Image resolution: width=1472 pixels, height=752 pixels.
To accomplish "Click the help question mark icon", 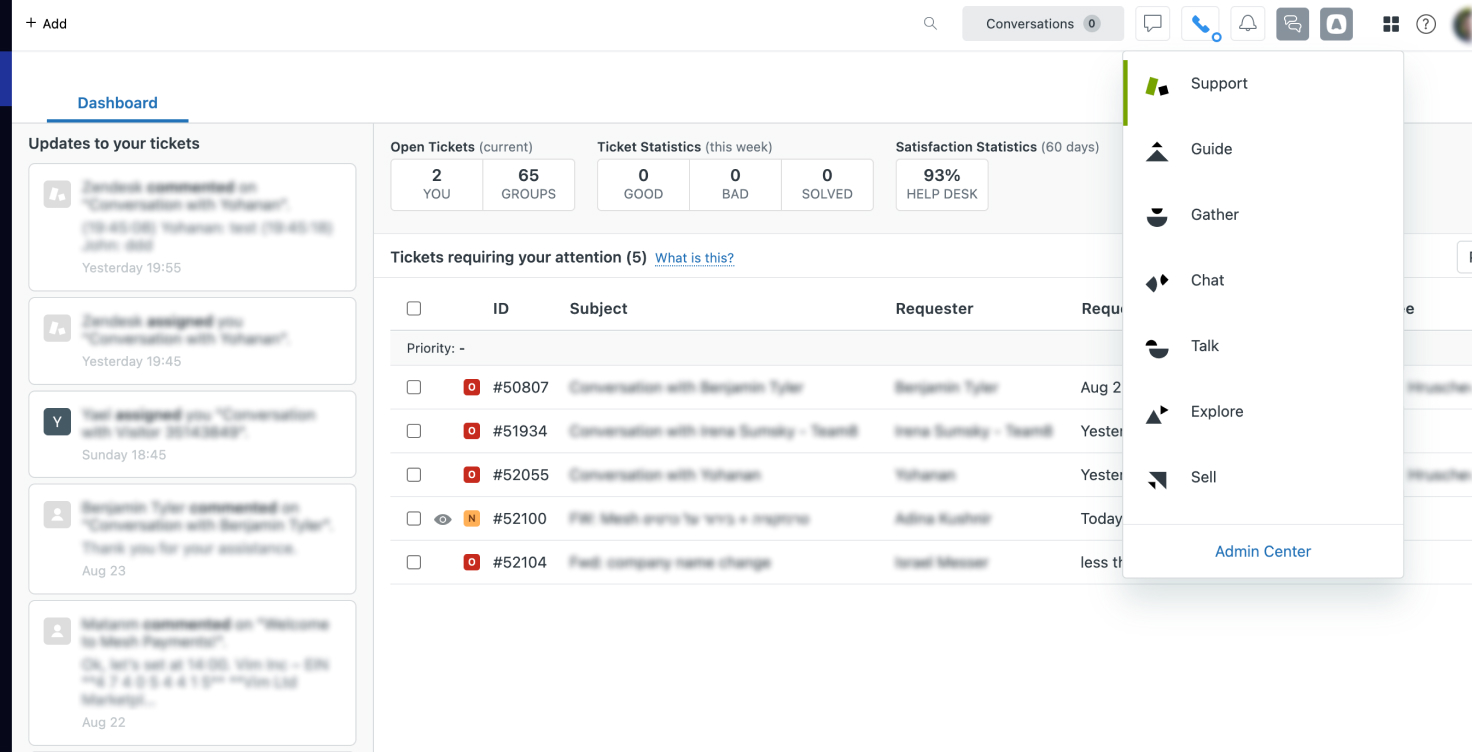I will point(1426,24).
